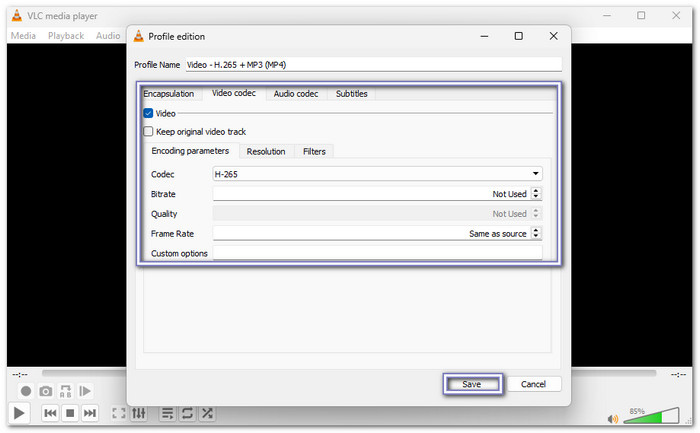Click the Record button in VLC
Screen dimensions: 700x433
click(26, 391)
